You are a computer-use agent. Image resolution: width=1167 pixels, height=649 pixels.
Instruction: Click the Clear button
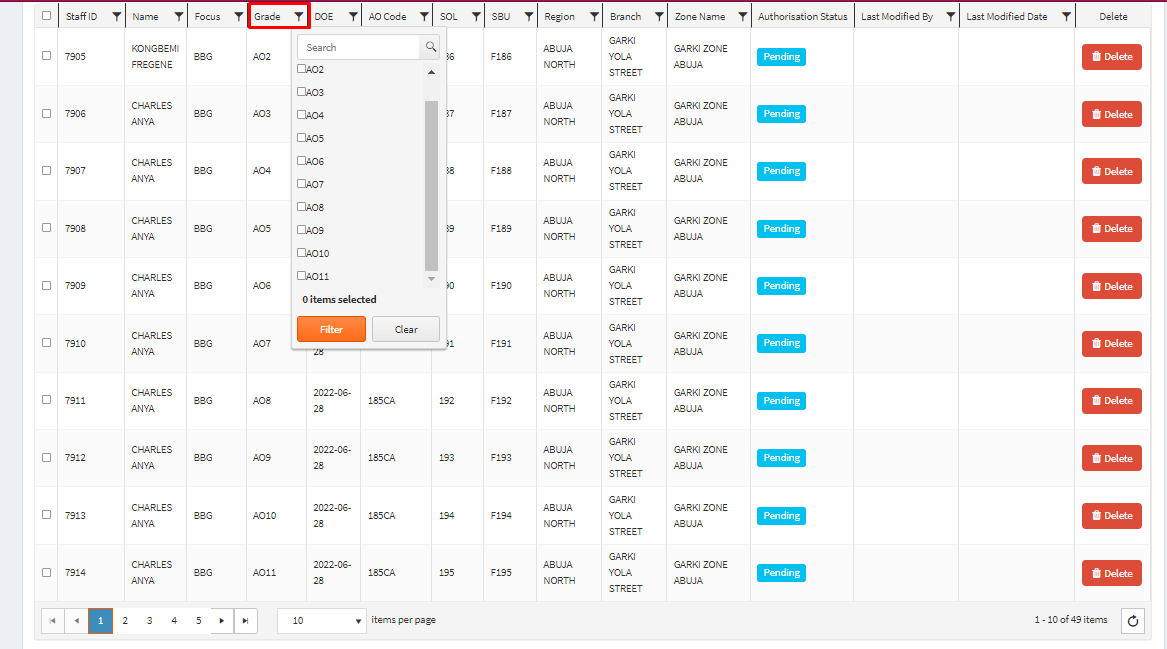click(x=405, y=327)
